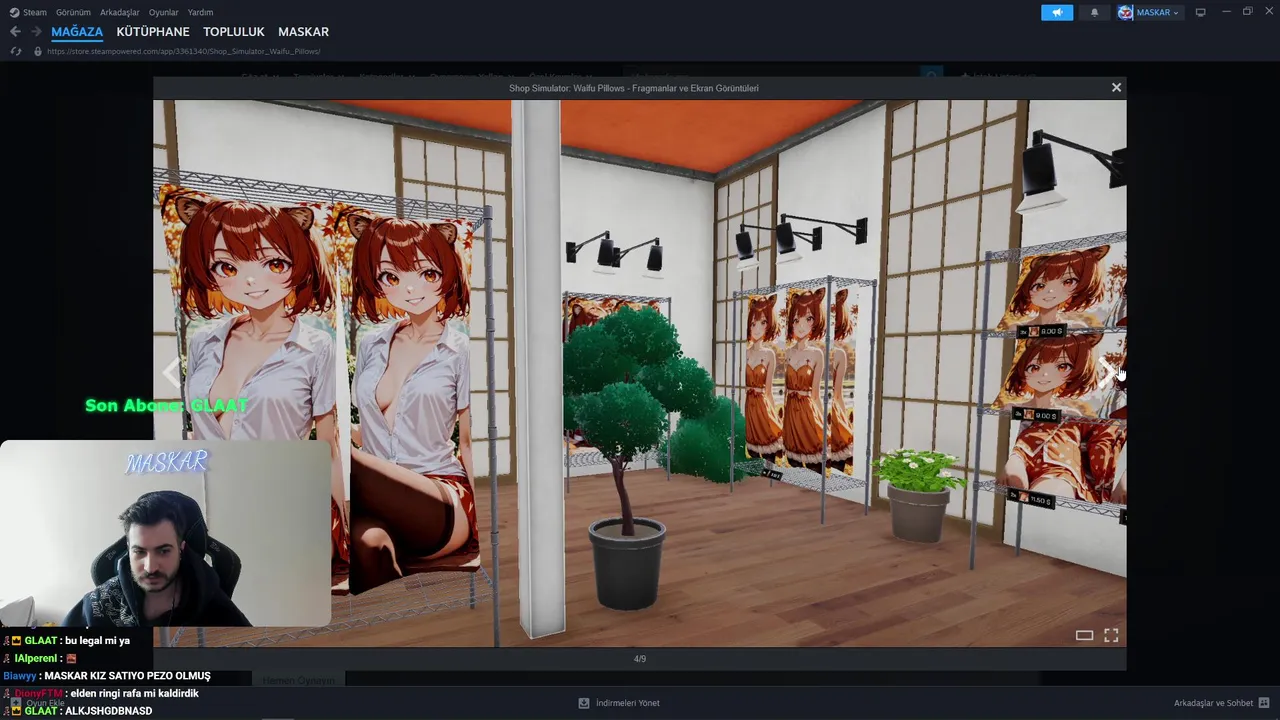Click the downloads icon in bottom bar
This screenshot has width=1280, height=720.
coord(584,703)
